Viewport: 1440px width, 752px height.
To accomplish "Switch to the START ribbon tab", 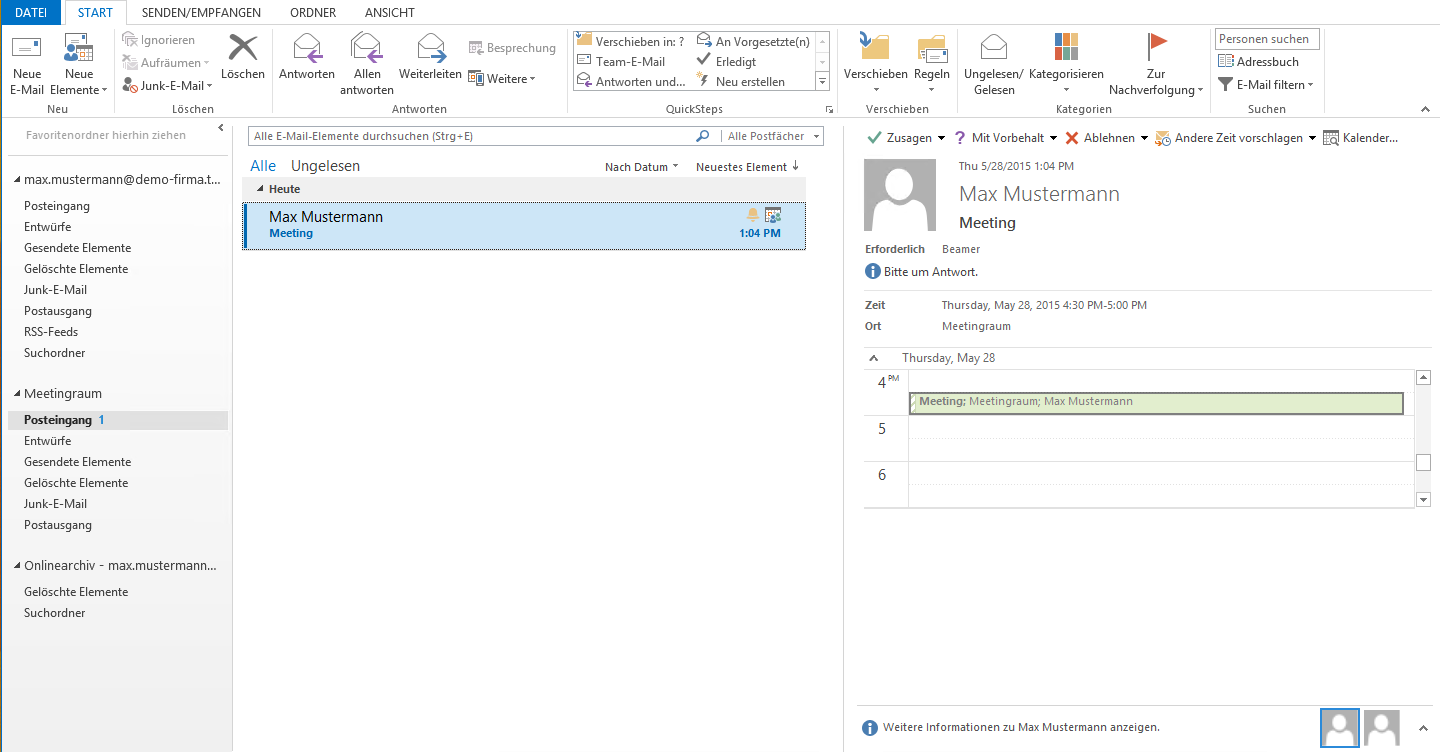I will point(96,13).
